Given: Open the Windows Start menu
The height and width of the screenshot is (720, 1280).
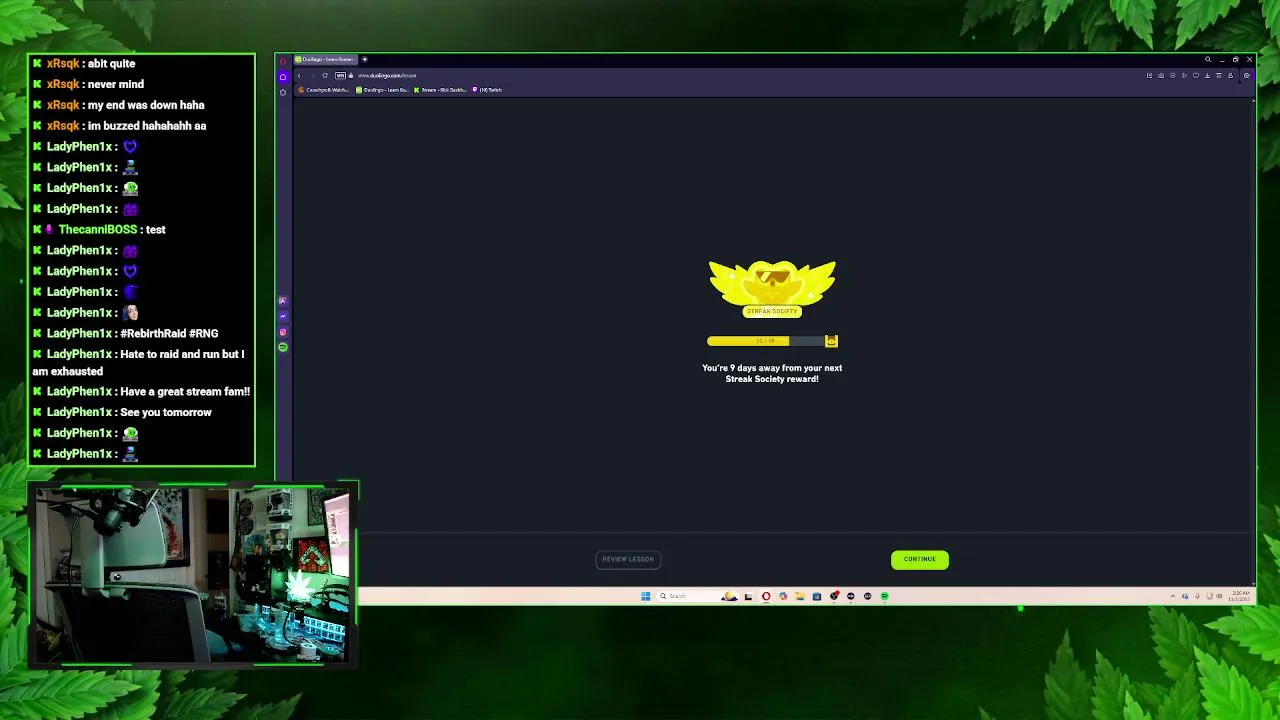Looking at the screenshot, I should [x=646, y=596].
